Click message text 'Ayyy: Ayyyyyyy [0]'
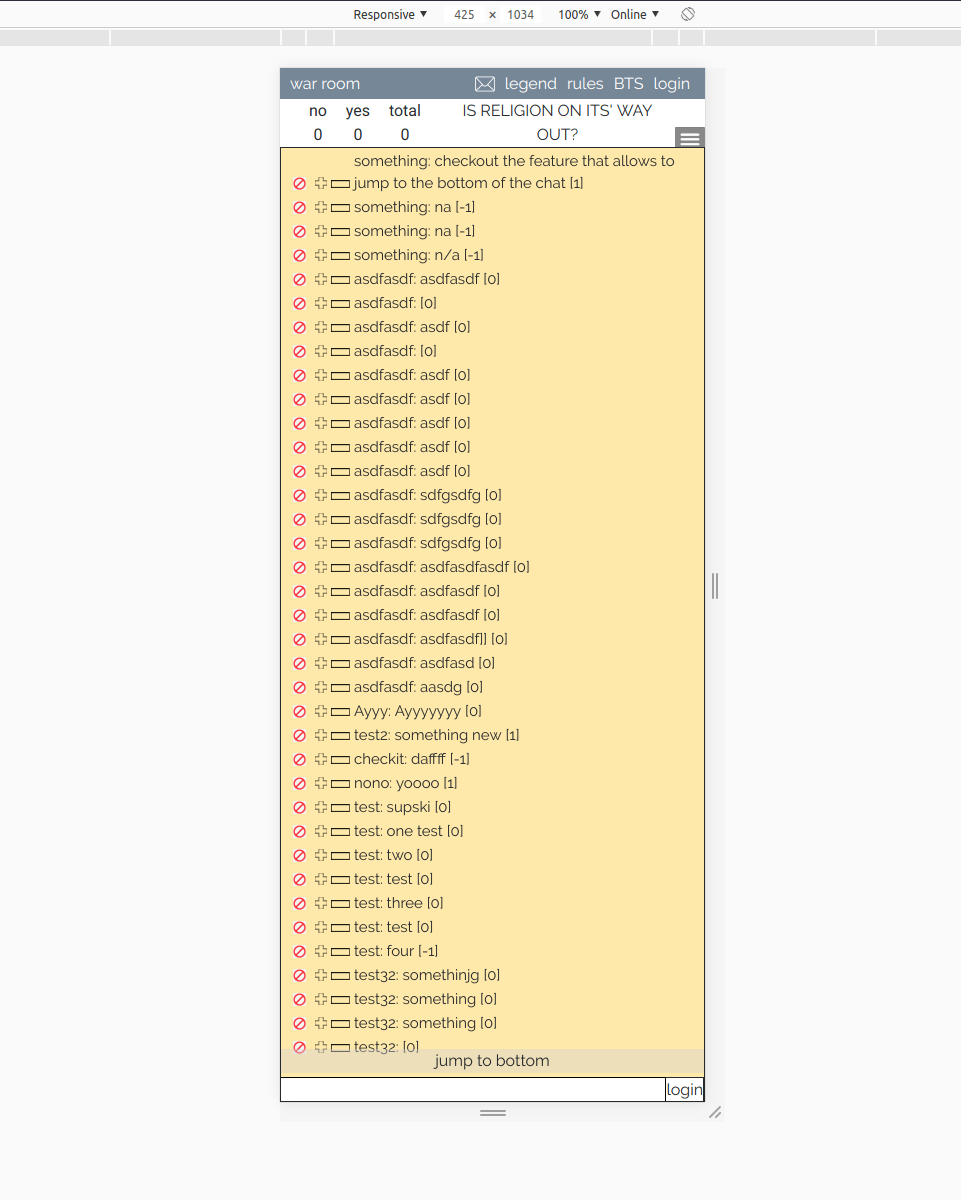The width and height of the screenshot is (961, 1200). click(418, 711)
